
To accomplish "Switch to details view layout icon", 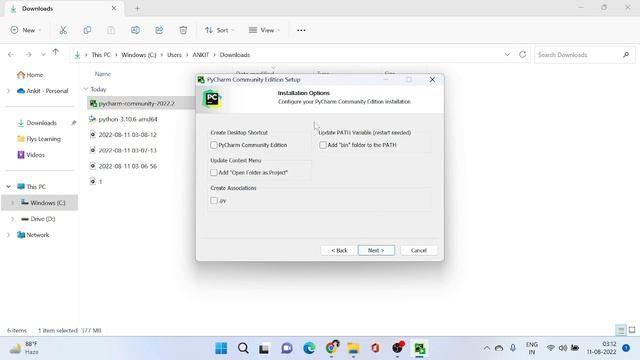I will [x=621, y=330].
